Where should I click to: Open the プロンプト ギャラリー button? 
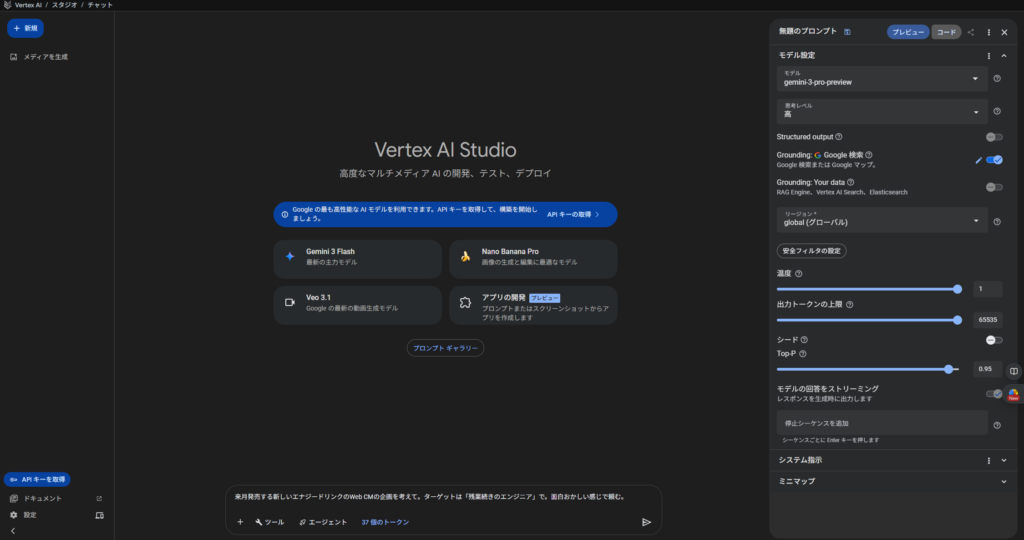pyautogui.click(x=446, y=348)
